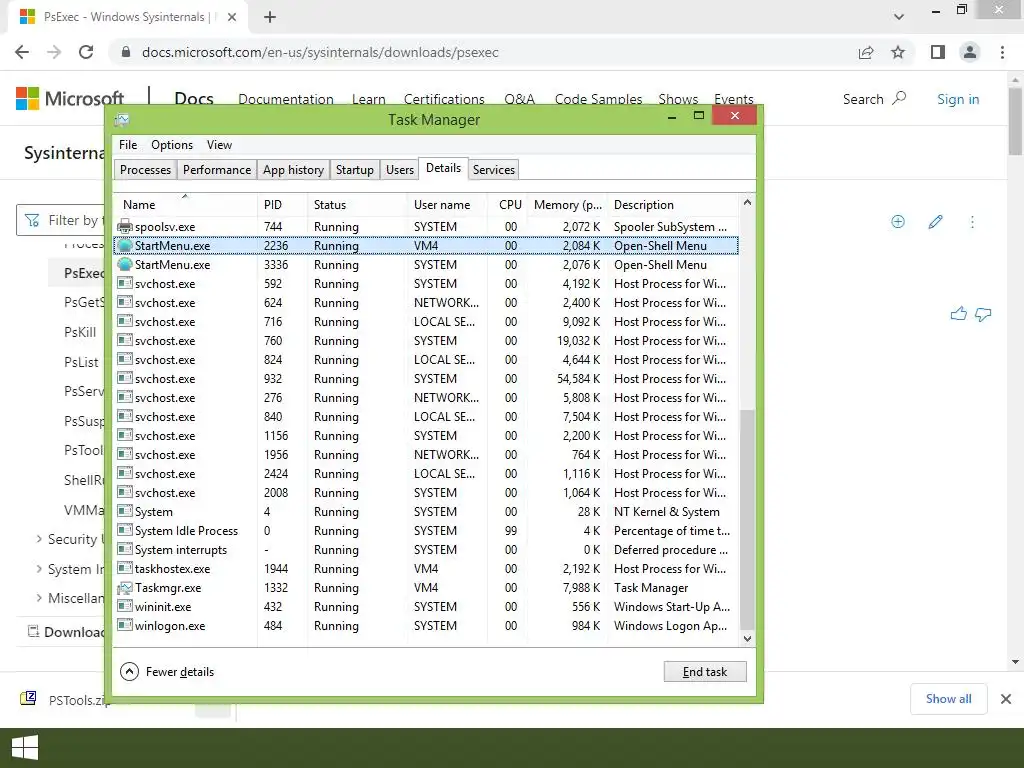Screen dimensions: 1024x768
Task: Click the thumbs up feedback icon
Action: coord(959,314)
